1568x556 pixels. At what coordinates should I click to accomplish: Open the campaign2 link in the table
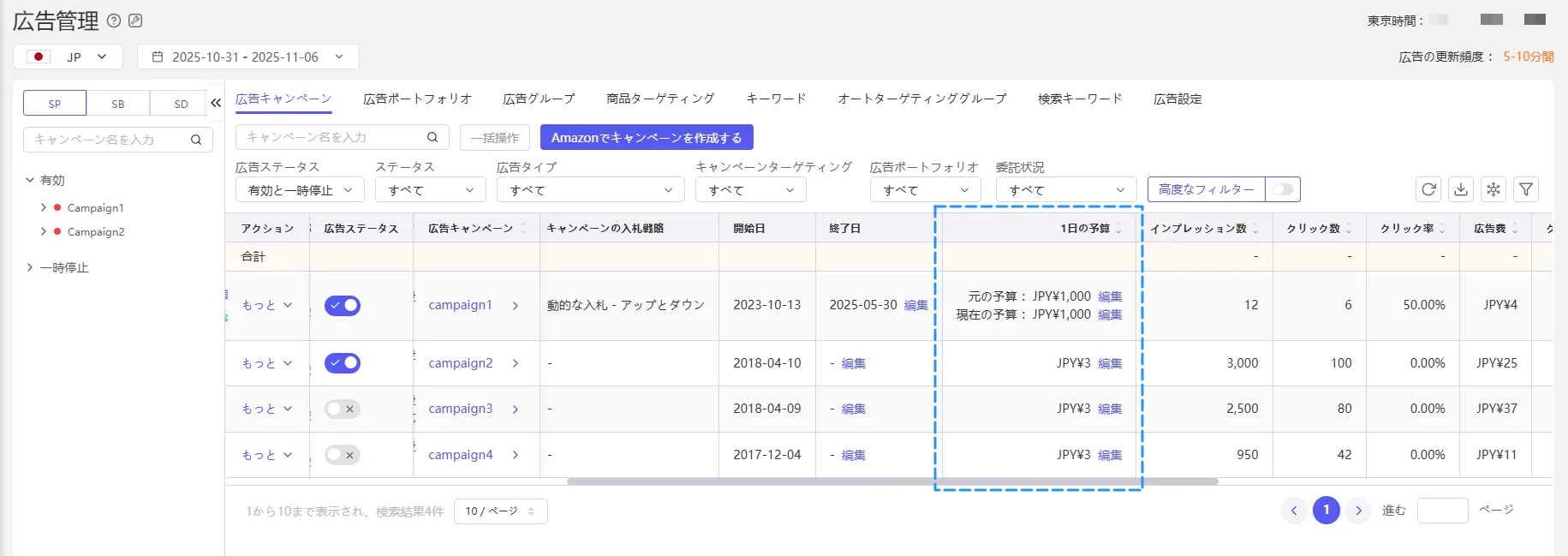(461, 363)
